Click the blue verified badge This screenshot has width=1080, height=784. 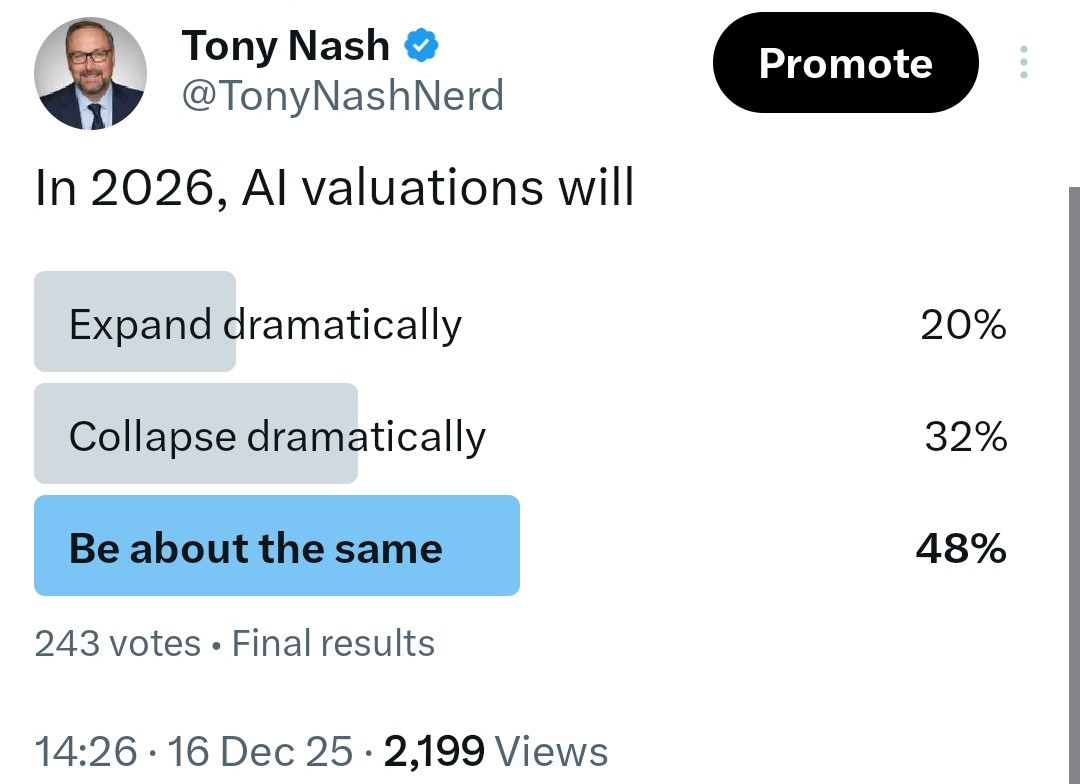pos(420,46)
